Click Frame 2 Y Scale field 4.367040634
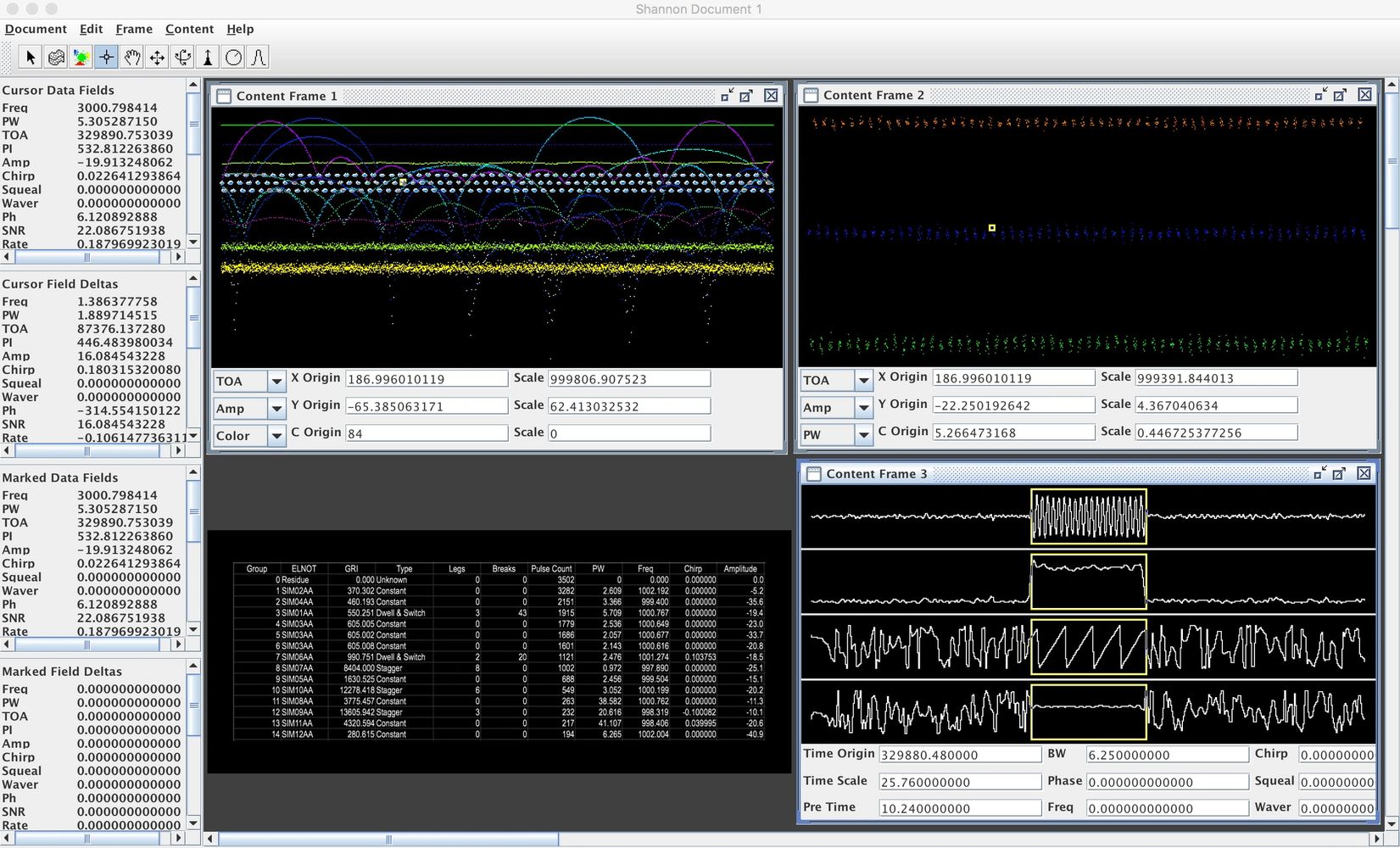1400x848 pixels. pyautogui.click(x=1216, y=405)
